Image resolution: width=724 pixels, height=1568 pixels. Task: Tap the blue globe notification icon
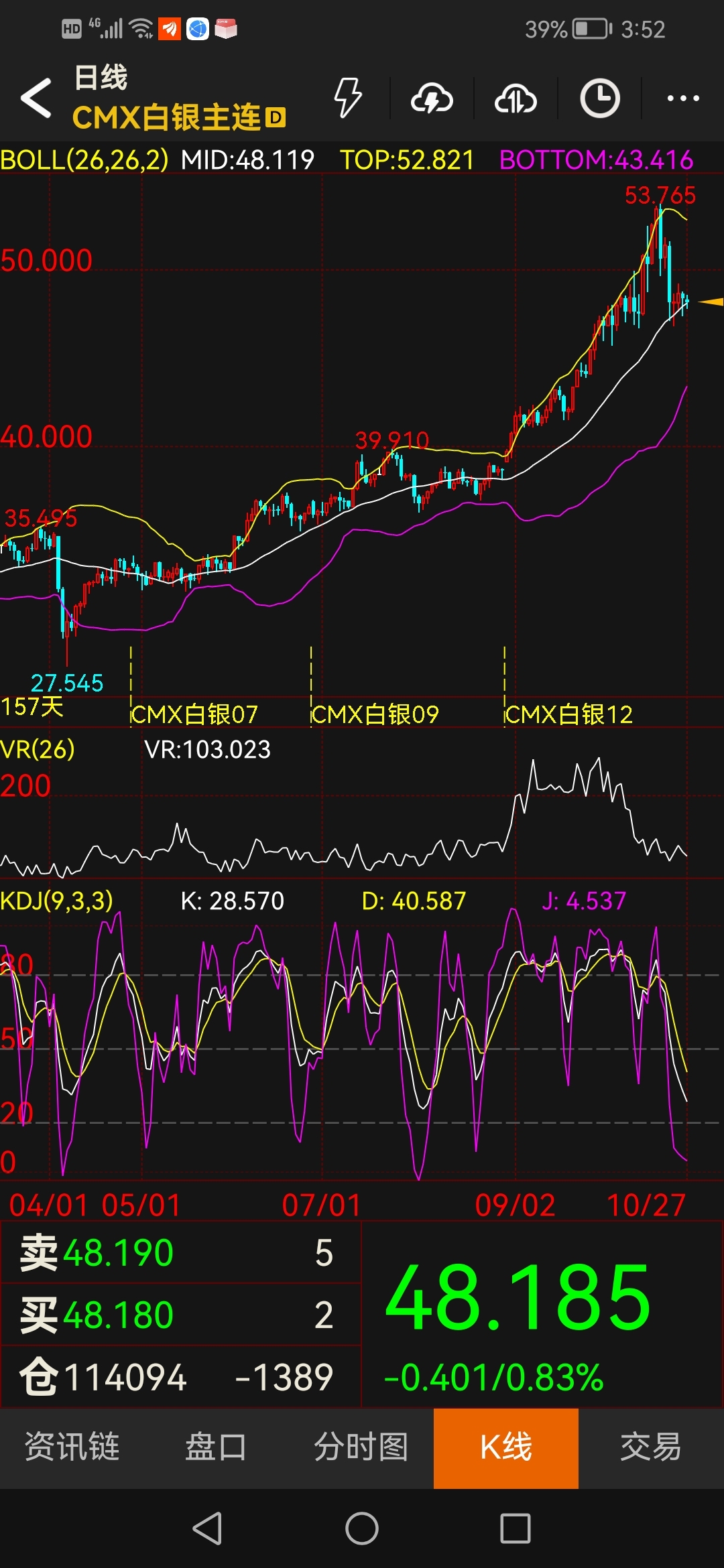point(198,29)
